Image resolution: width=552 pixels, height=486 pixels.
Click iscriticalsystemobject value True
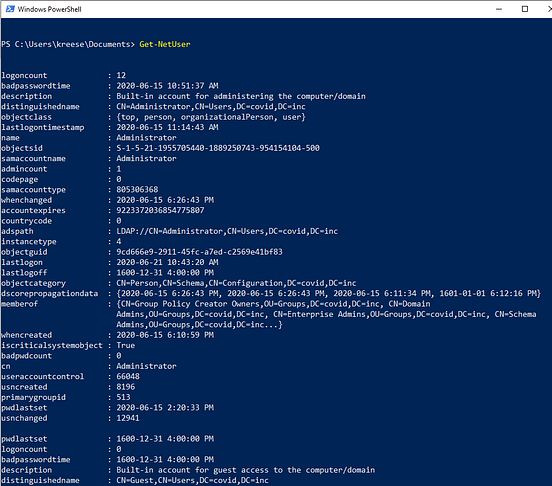click(126, 345)
